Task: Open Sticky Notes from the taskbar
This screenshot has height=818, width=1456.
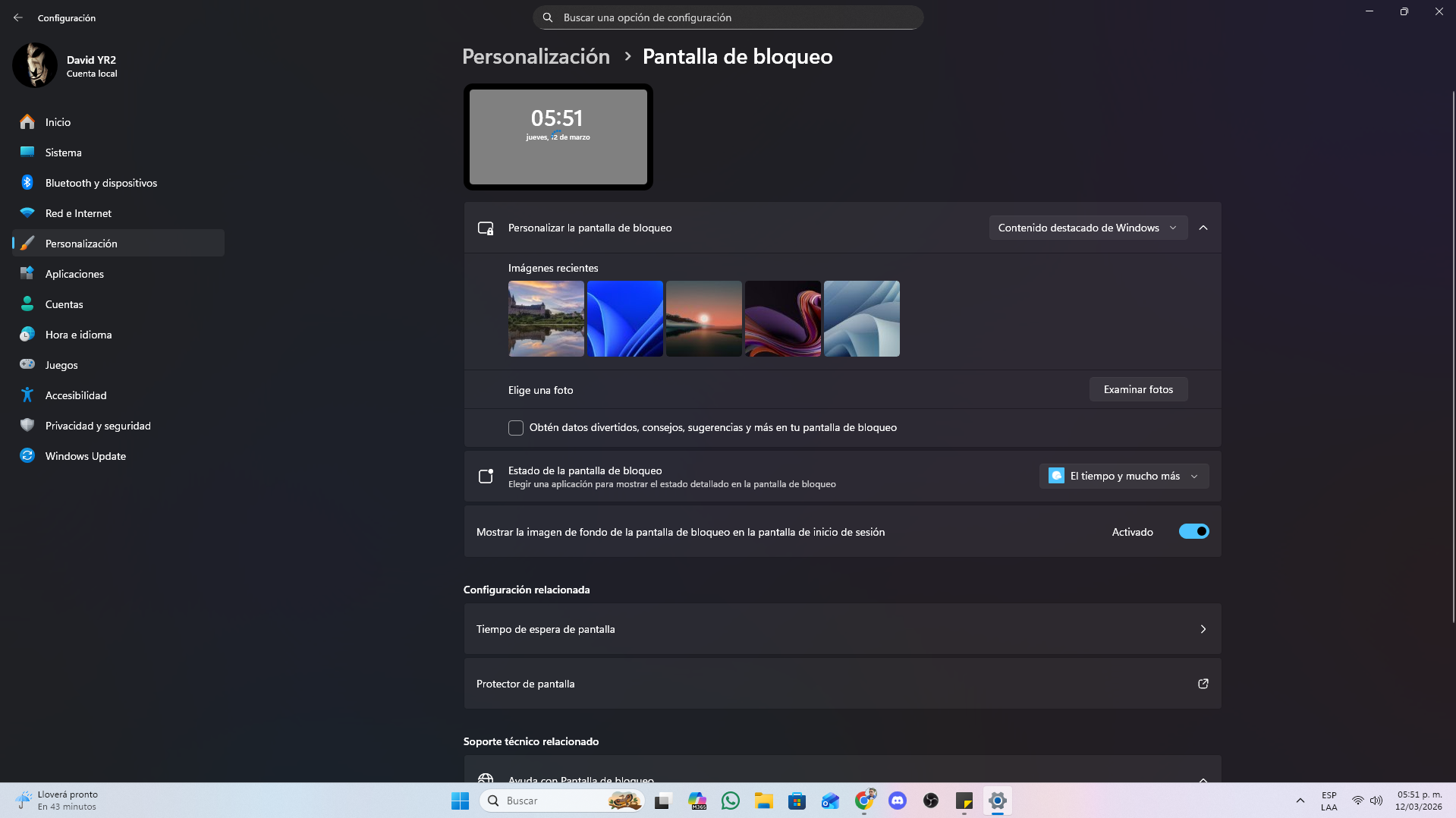Action: coord(964,801)
